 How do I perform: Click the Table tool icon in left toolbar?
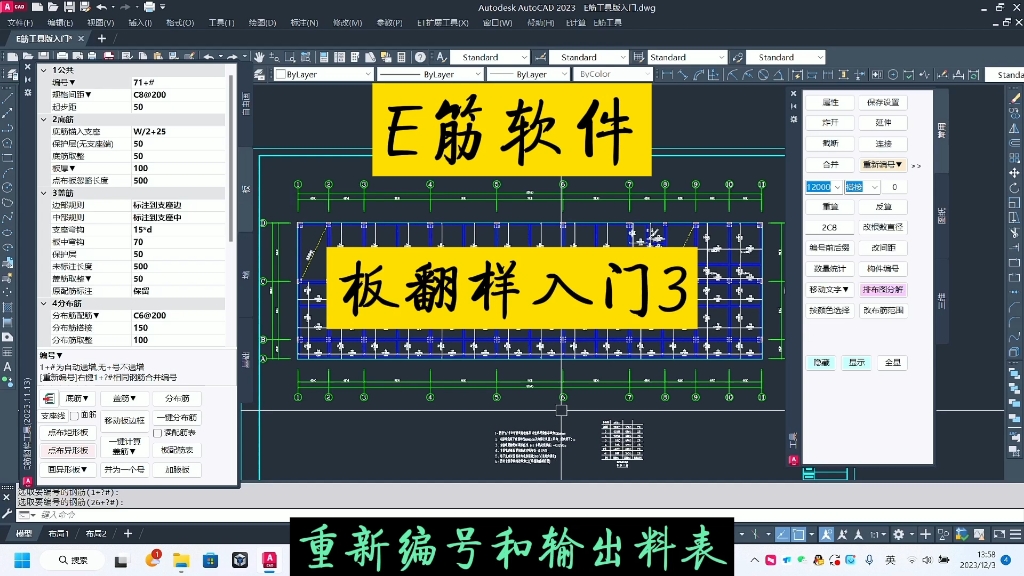tap(8, 352)
